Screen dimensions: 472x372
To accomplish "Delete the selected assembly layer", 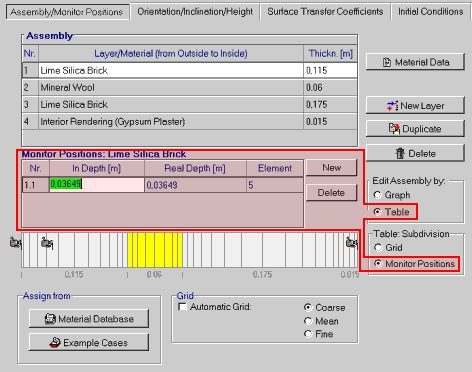I will pyautogui.click(x=415, y=153).
